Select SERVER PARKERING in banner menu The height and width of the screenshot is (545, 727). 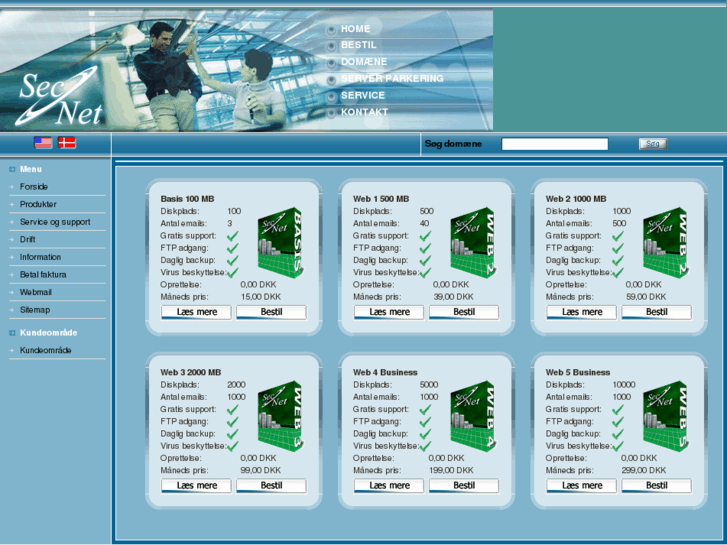392,78
